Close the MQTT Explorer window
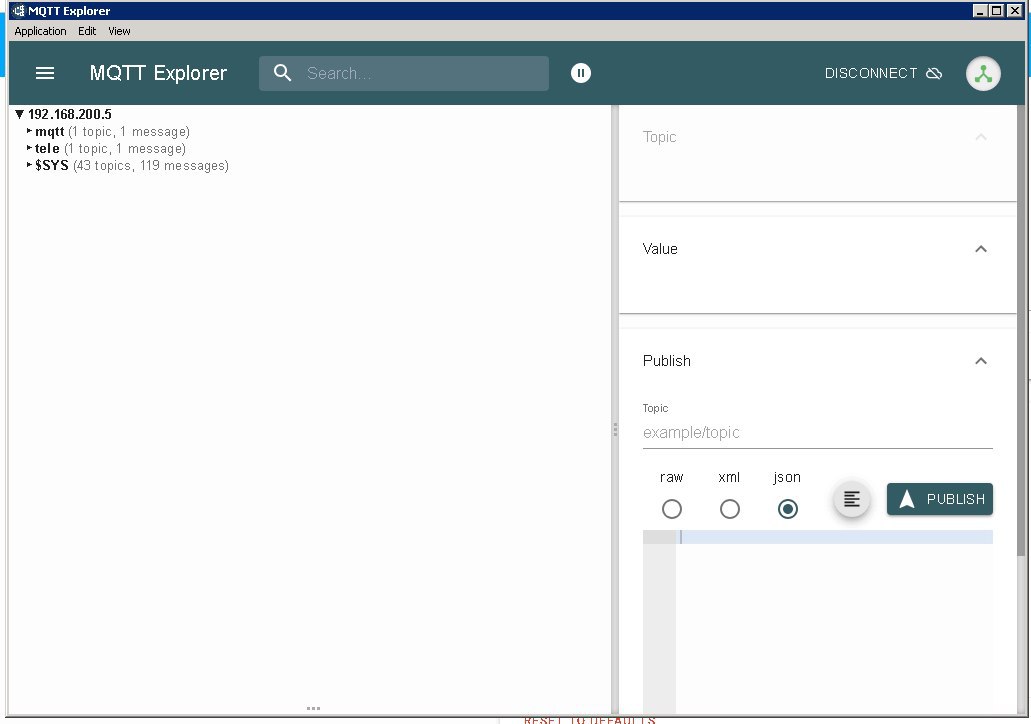This screenshot has width=1031, height=724. point(1014,11)
